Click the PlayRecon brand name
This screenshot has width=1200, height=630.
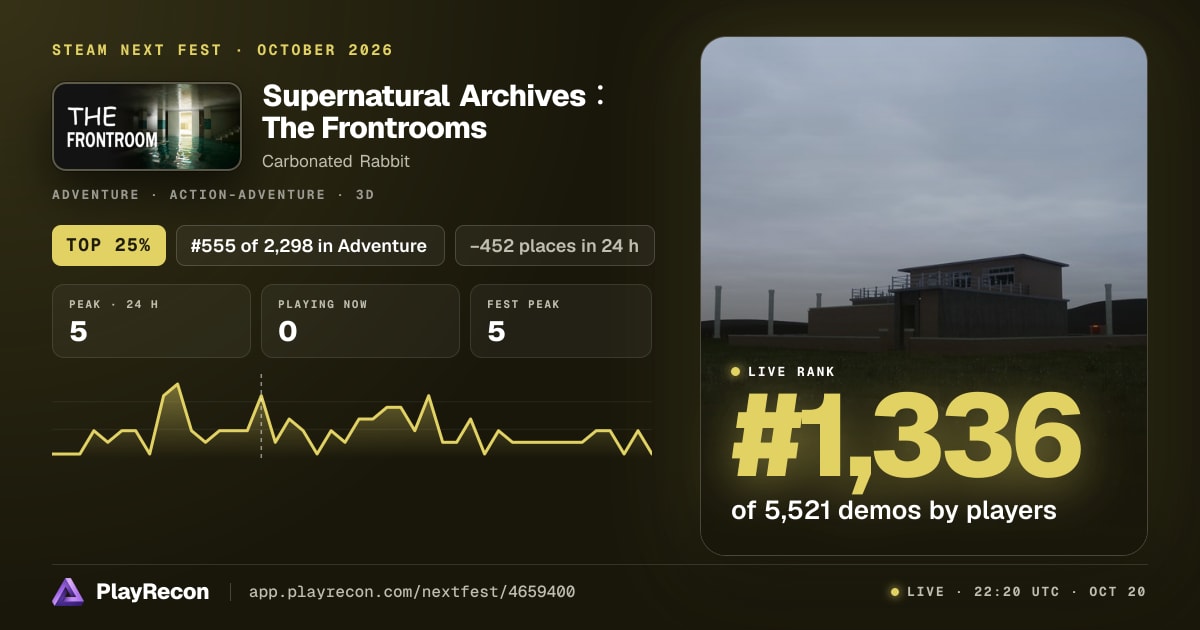152,592
